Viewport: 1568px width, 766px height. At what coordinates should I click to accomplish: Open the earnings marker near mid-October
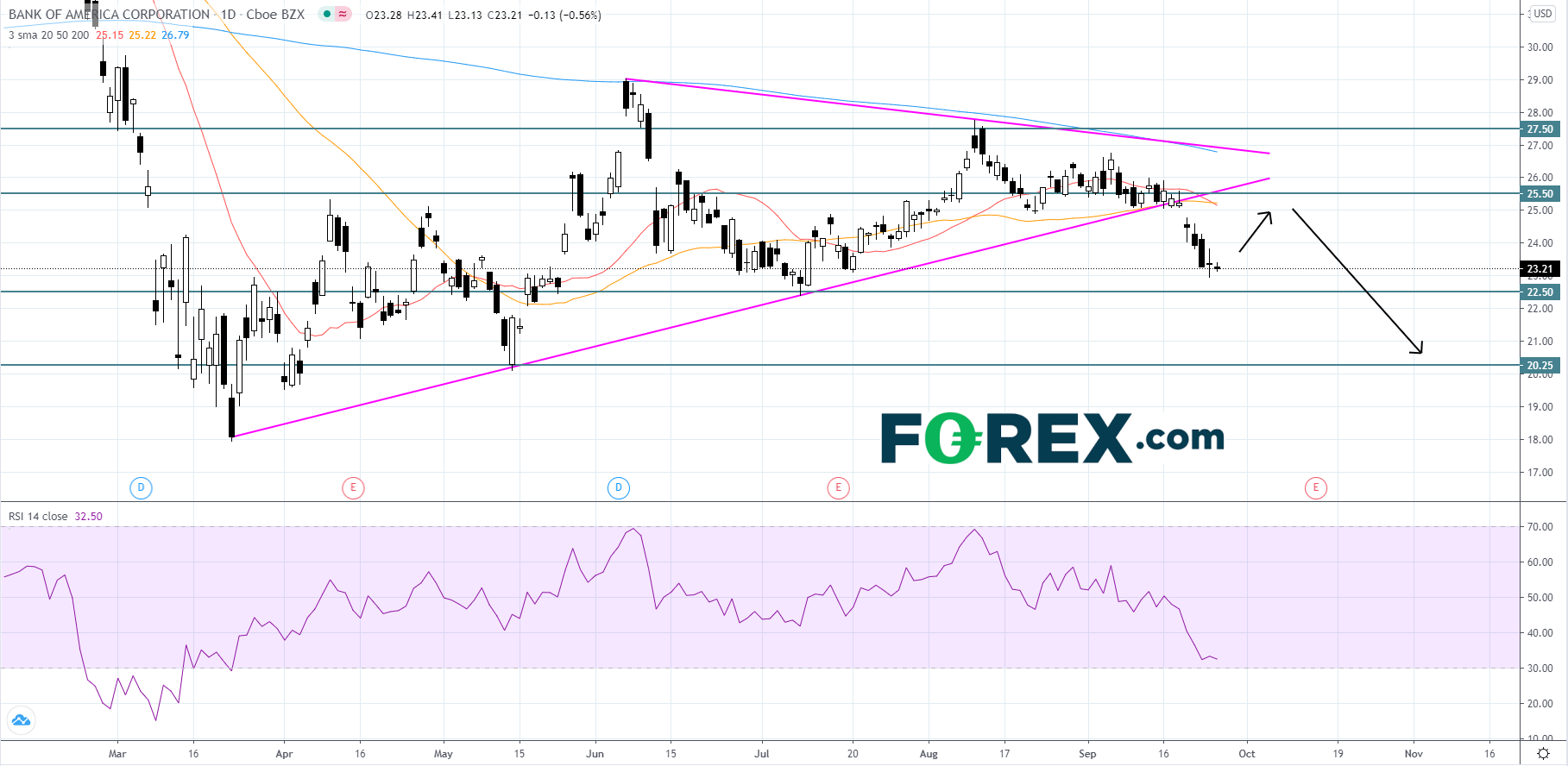coord(1316,488)
